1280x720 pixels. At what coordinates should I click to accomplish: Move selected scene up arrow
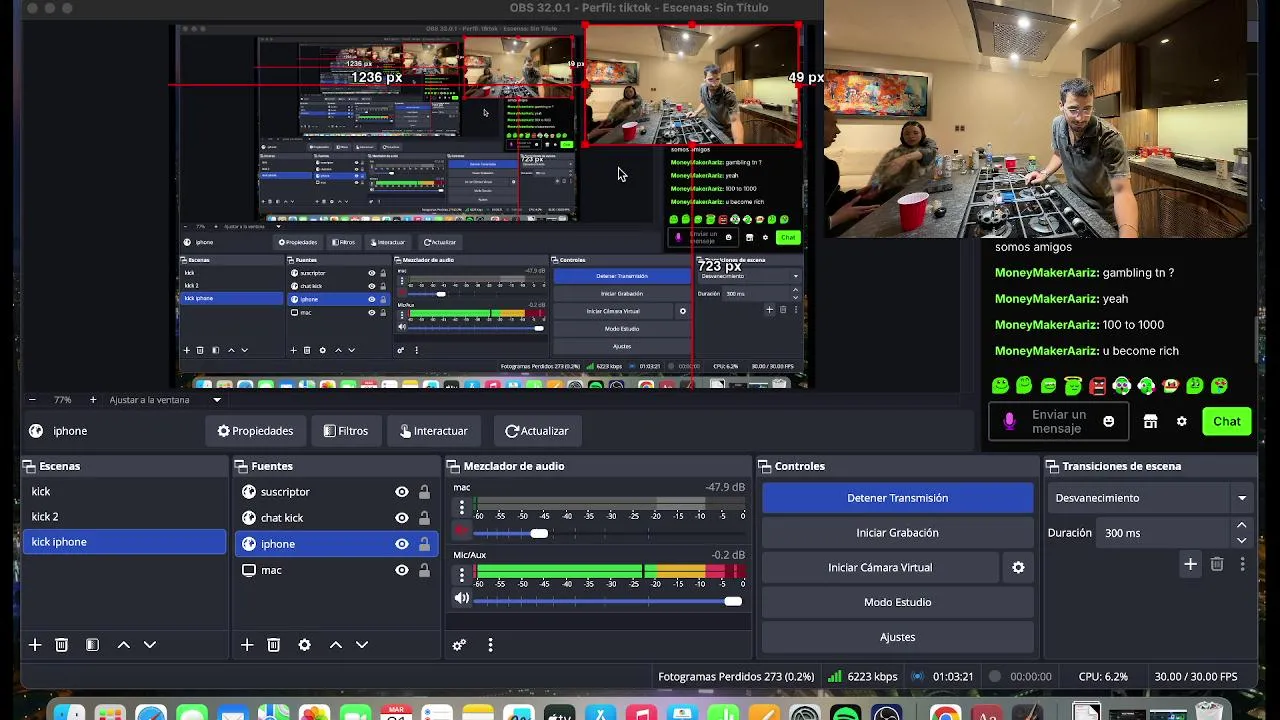click(x=124, y=645)
